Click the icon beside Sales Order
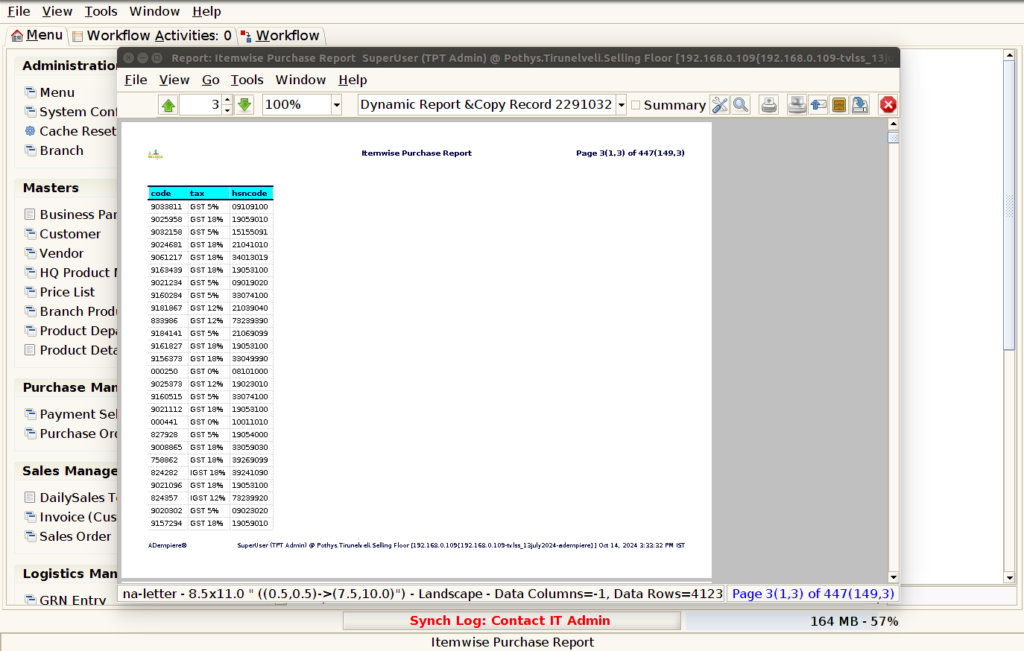 (30, 535)
